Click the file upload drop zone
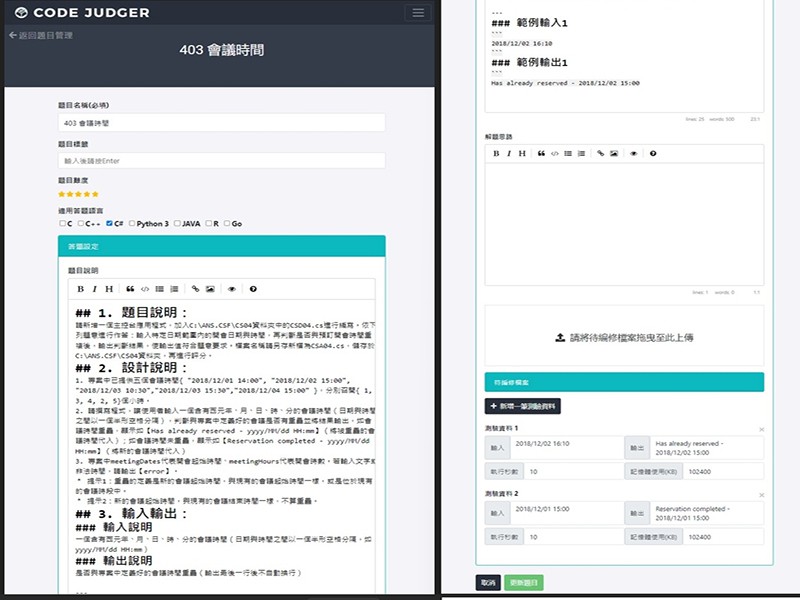This screenshot has width=800, height=600. coord(624,336)
